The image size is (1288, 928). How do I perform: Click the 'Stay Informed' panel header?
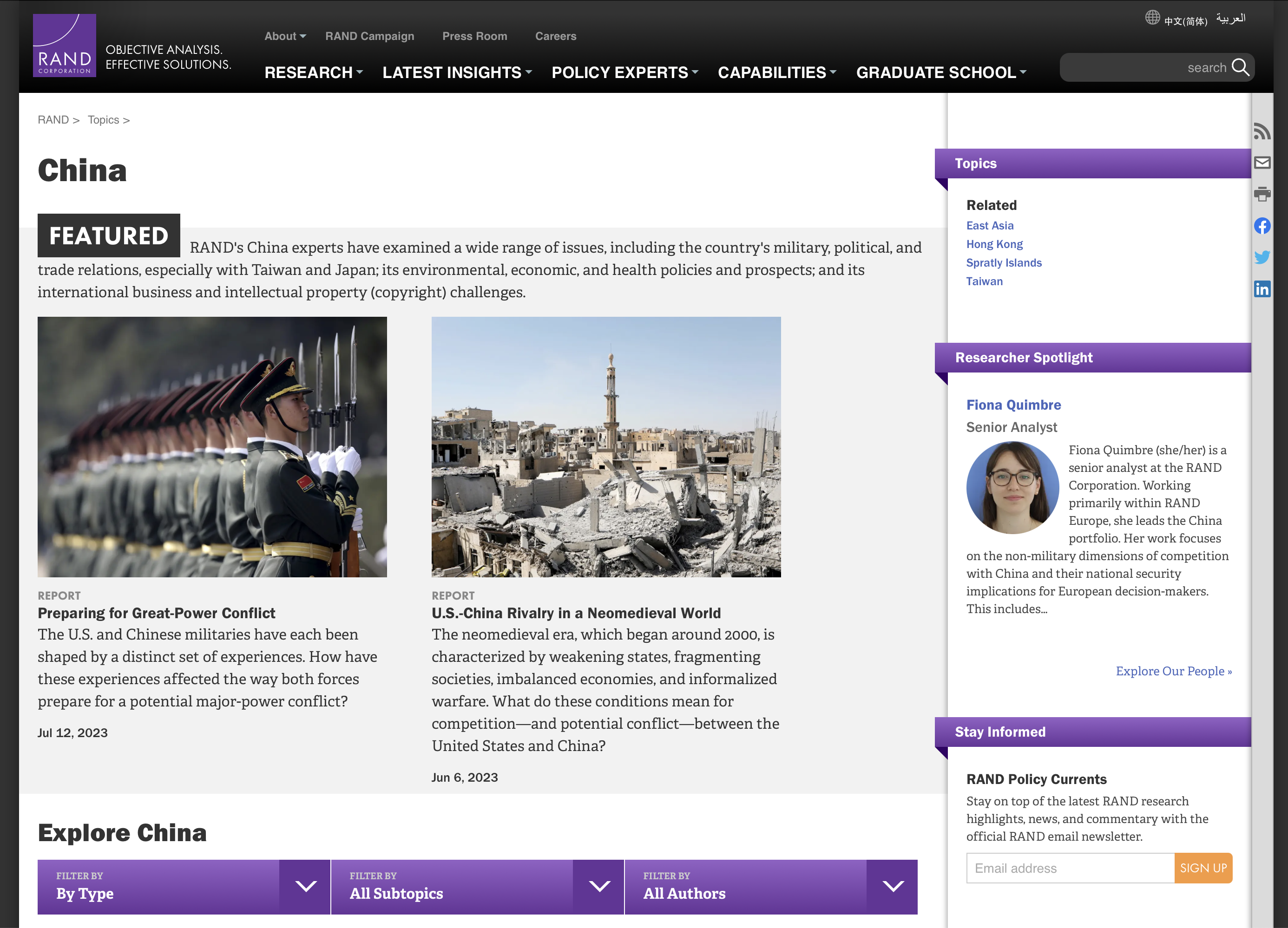1093,732
